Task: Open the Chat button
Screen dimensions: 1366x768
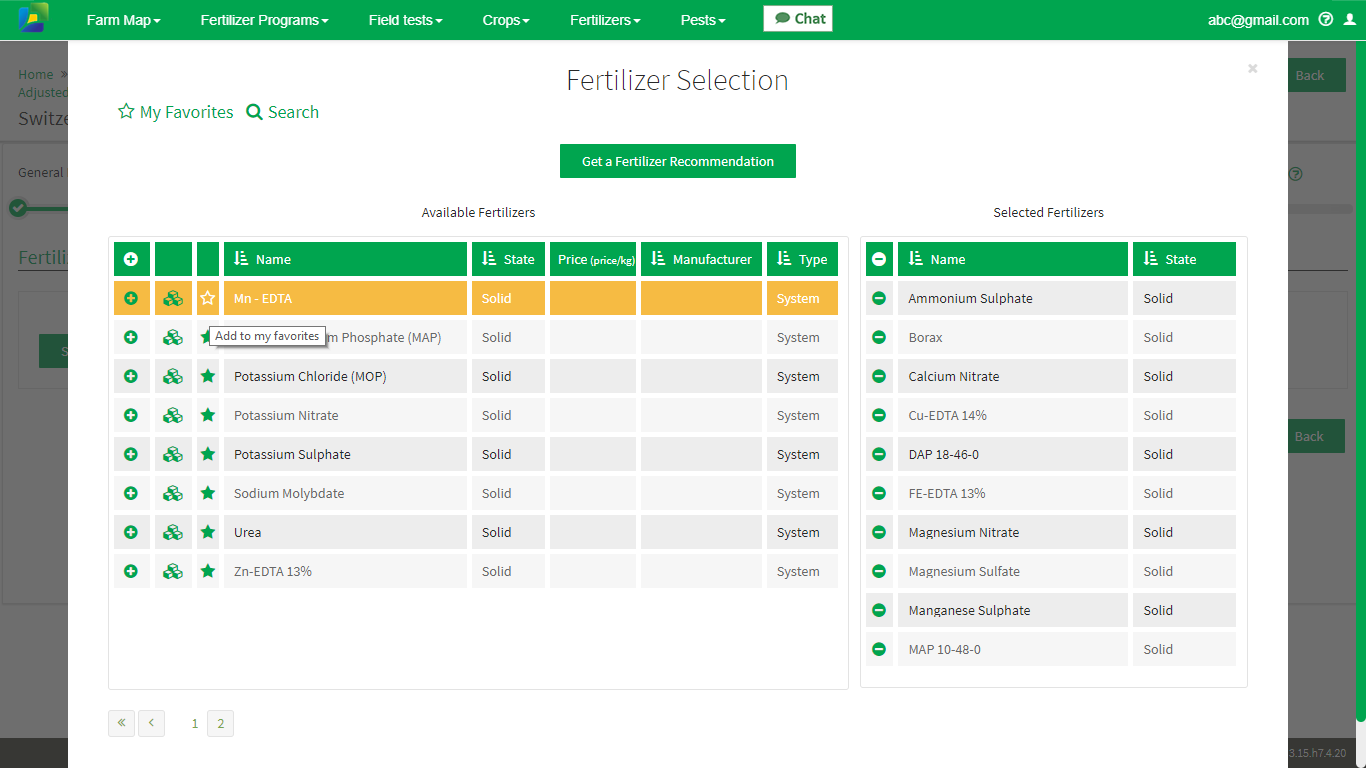Action: pos(798,19)
